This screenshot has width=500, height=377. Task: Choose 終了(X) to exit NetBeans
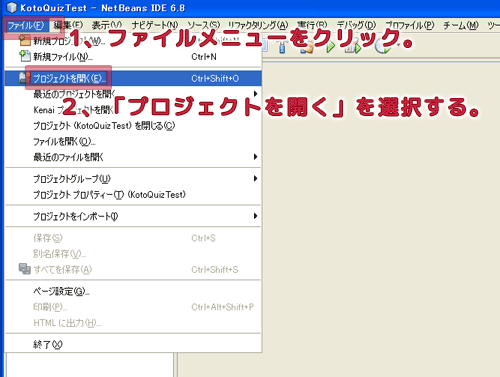133,344
